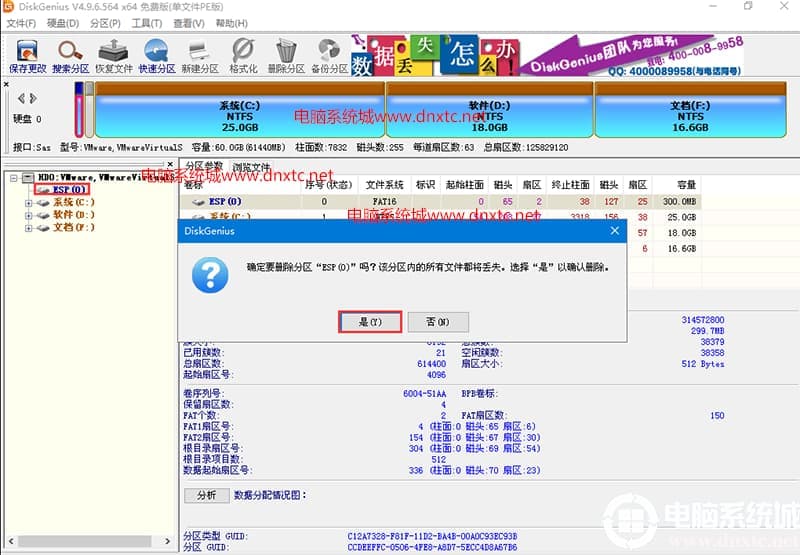
Task: Open the 分区(P) menu
Action: coord(105,23)
